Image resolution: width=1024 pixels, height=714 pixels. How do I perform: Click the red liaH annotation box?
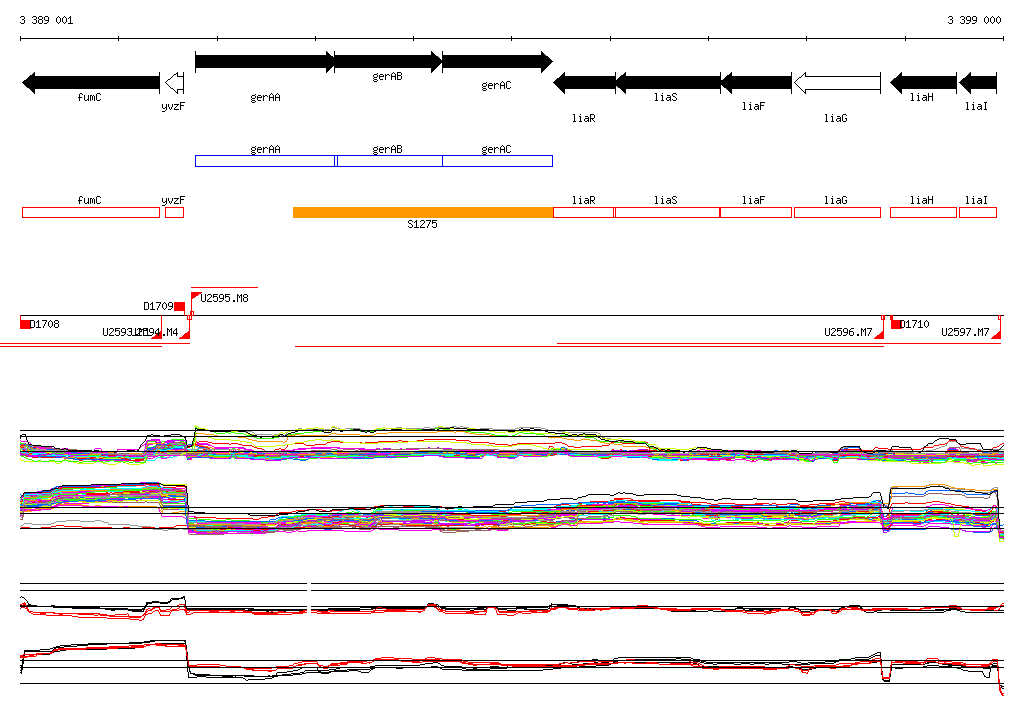(x=923, y=212)
